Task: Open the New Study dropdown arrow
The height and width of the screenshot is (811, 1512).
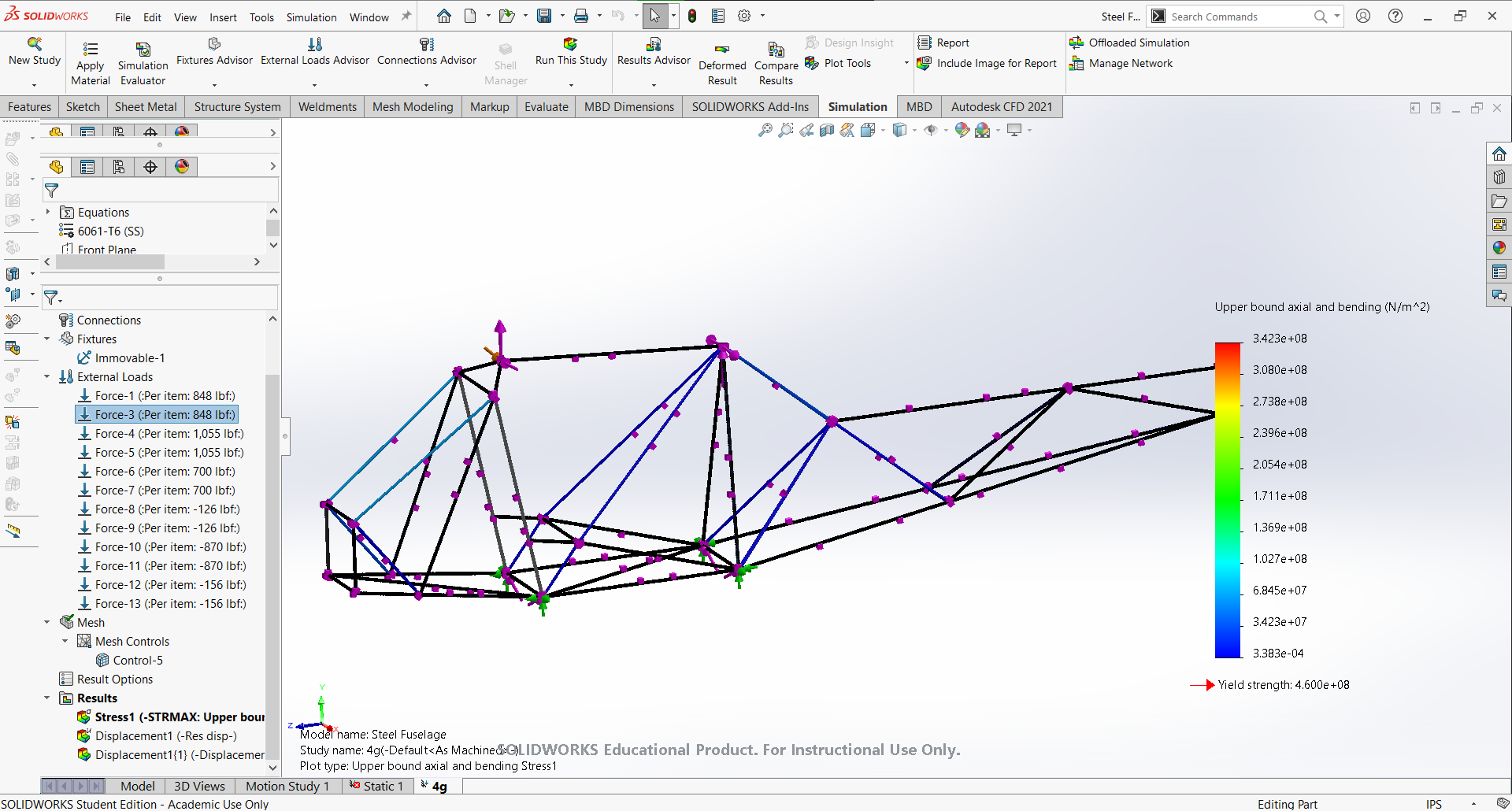Action: point(35,84)
